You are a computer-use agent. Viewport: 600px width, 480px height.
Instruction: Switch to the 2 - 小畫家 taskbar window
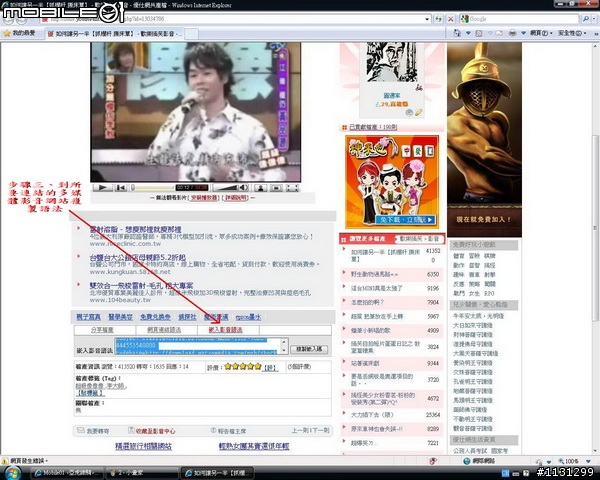[x=142, y=473]
